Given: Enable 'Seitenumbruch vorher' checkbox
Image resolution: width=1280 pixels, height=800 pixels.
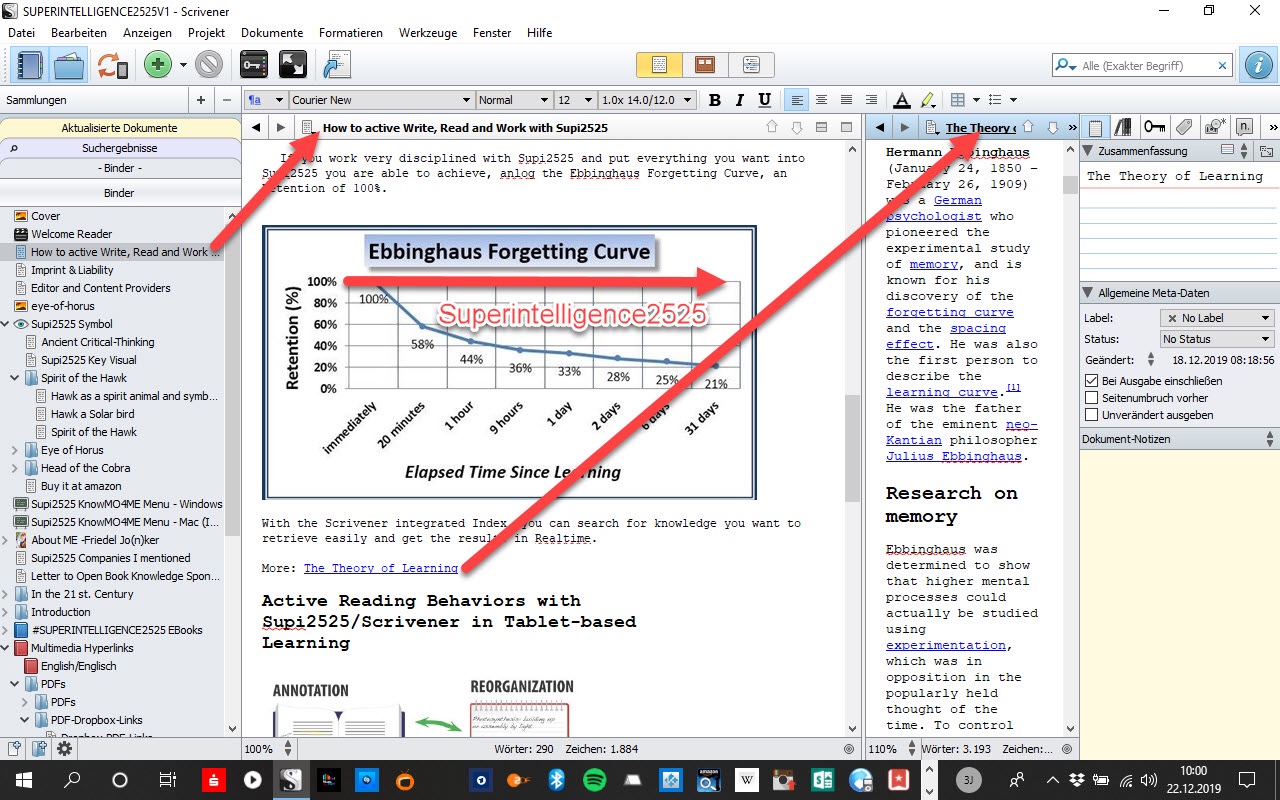Looking at the screenshot, I should click(1092, 398).
